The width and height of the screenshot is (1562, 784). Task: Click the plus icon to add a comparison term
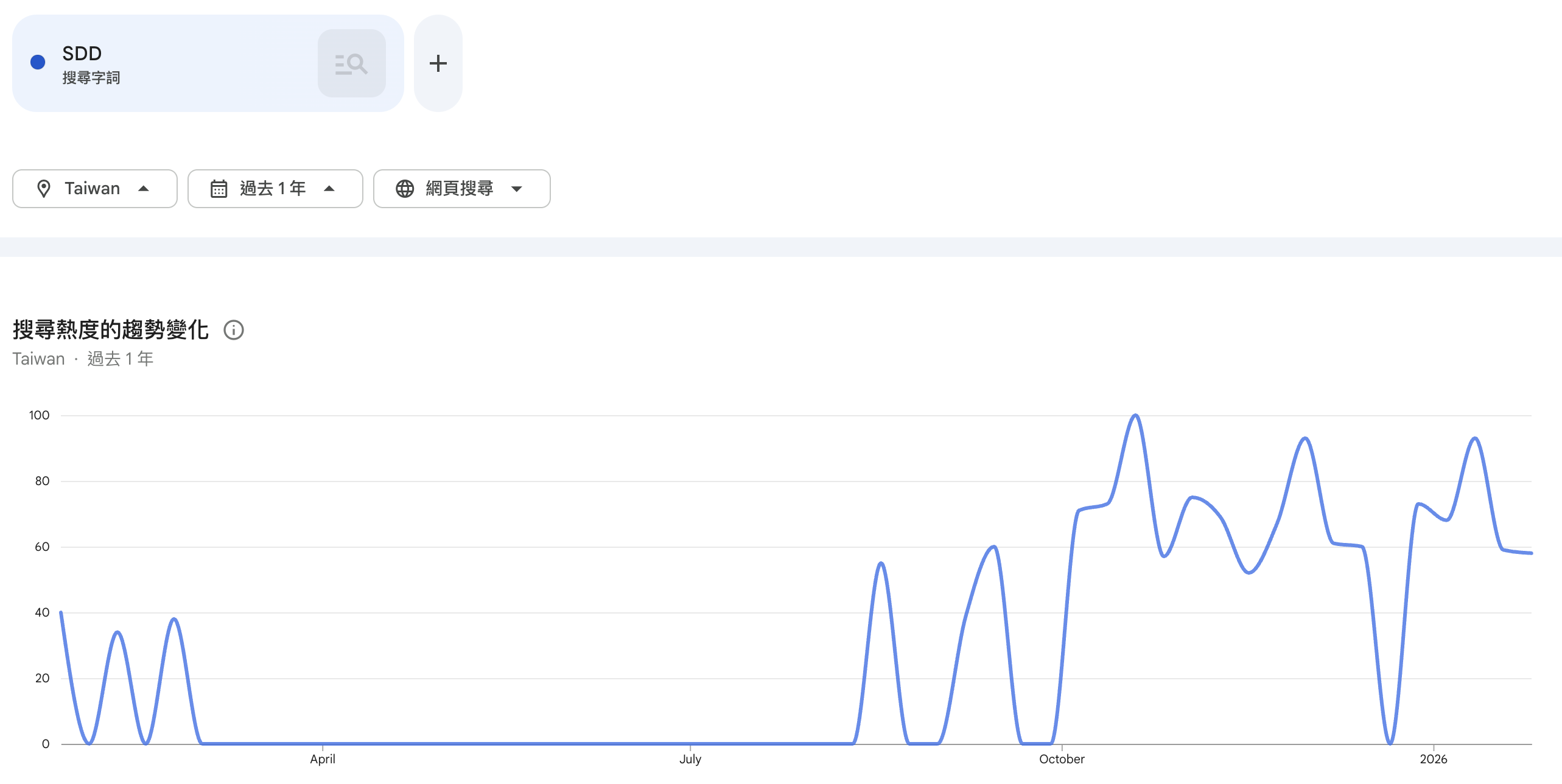pyautogui.click(x=438, y=63)
